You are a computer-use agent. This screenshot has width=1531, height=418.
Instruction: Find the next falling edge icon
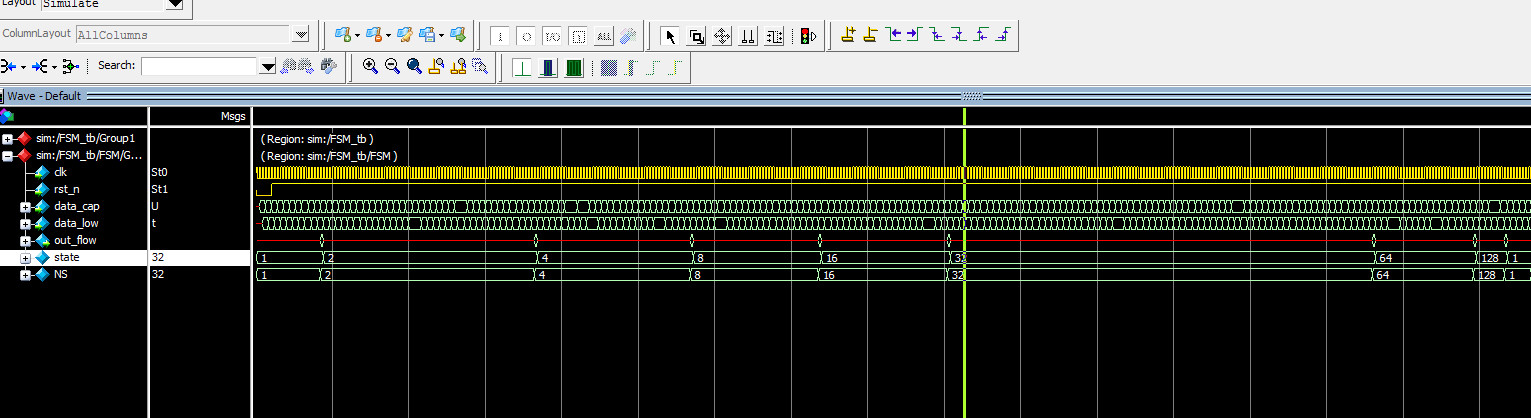[959, 35]
